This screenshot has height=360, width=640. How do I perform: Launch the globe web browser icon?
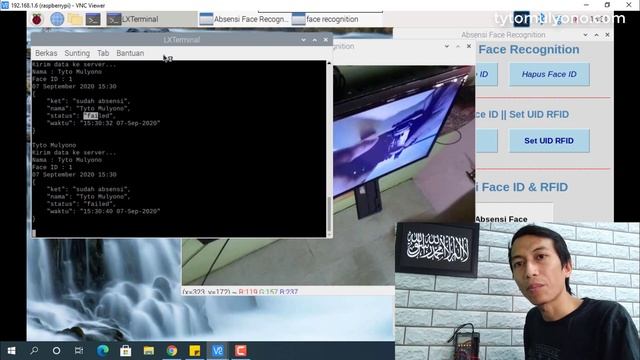pos(57,19)
